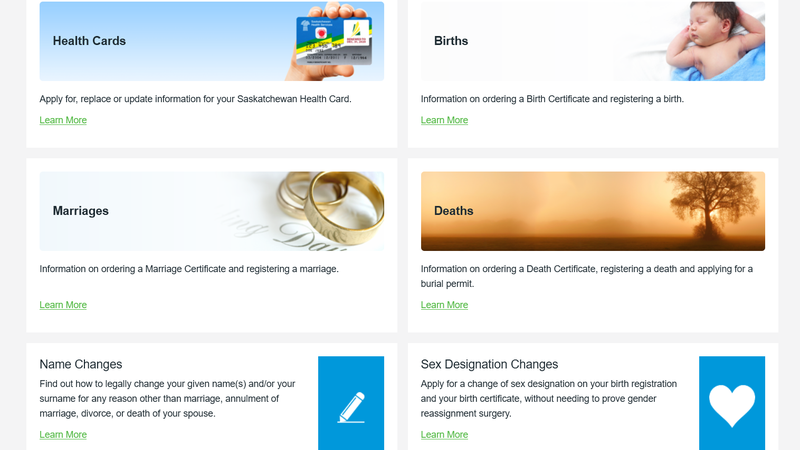
Task: Select the Sex Designation Changes heading
Action: tap(489, 364)
